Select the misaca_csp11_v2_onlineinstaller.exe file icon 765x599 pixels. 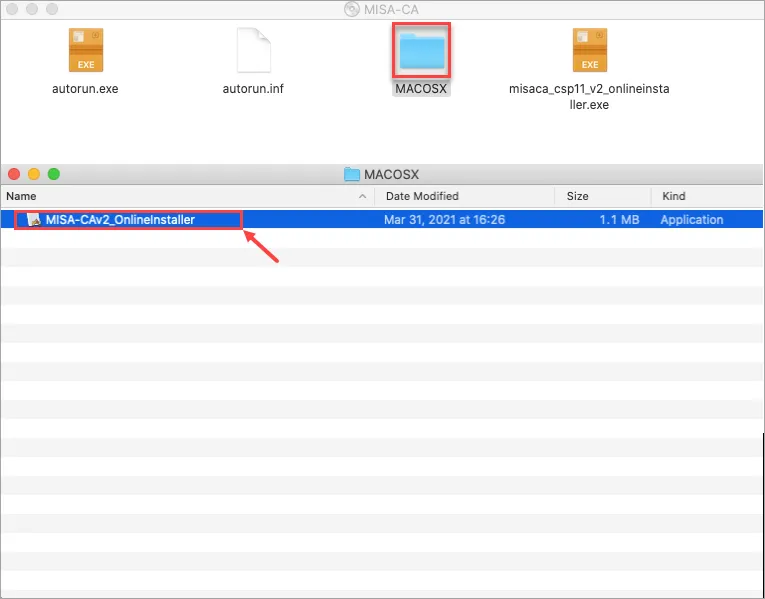click(589, 50)
